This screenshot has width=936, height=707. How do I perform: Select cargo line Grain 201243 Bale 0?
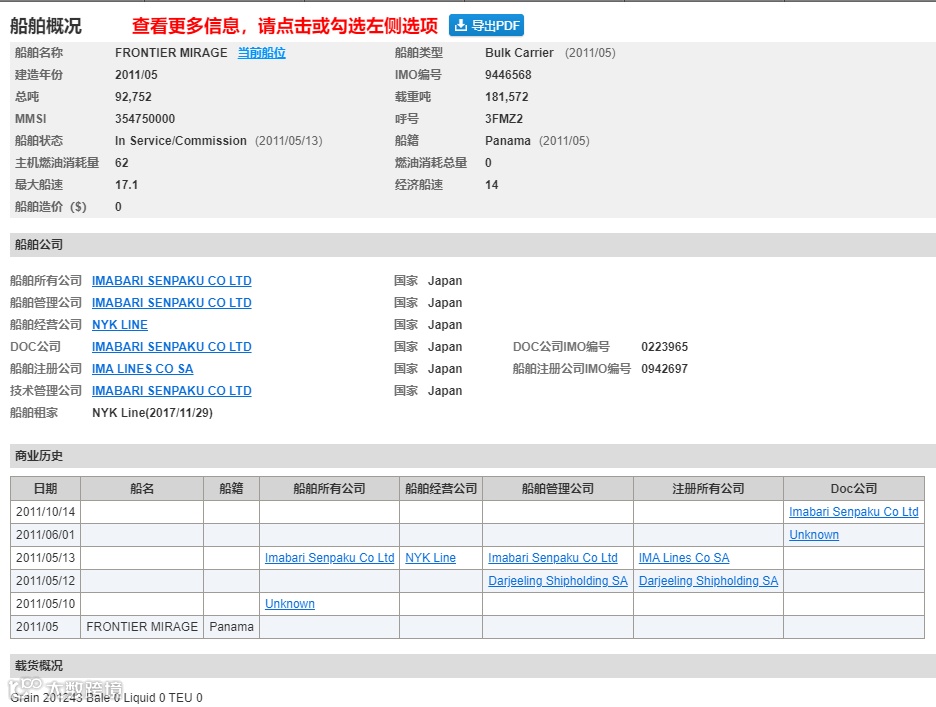point(66,698)
